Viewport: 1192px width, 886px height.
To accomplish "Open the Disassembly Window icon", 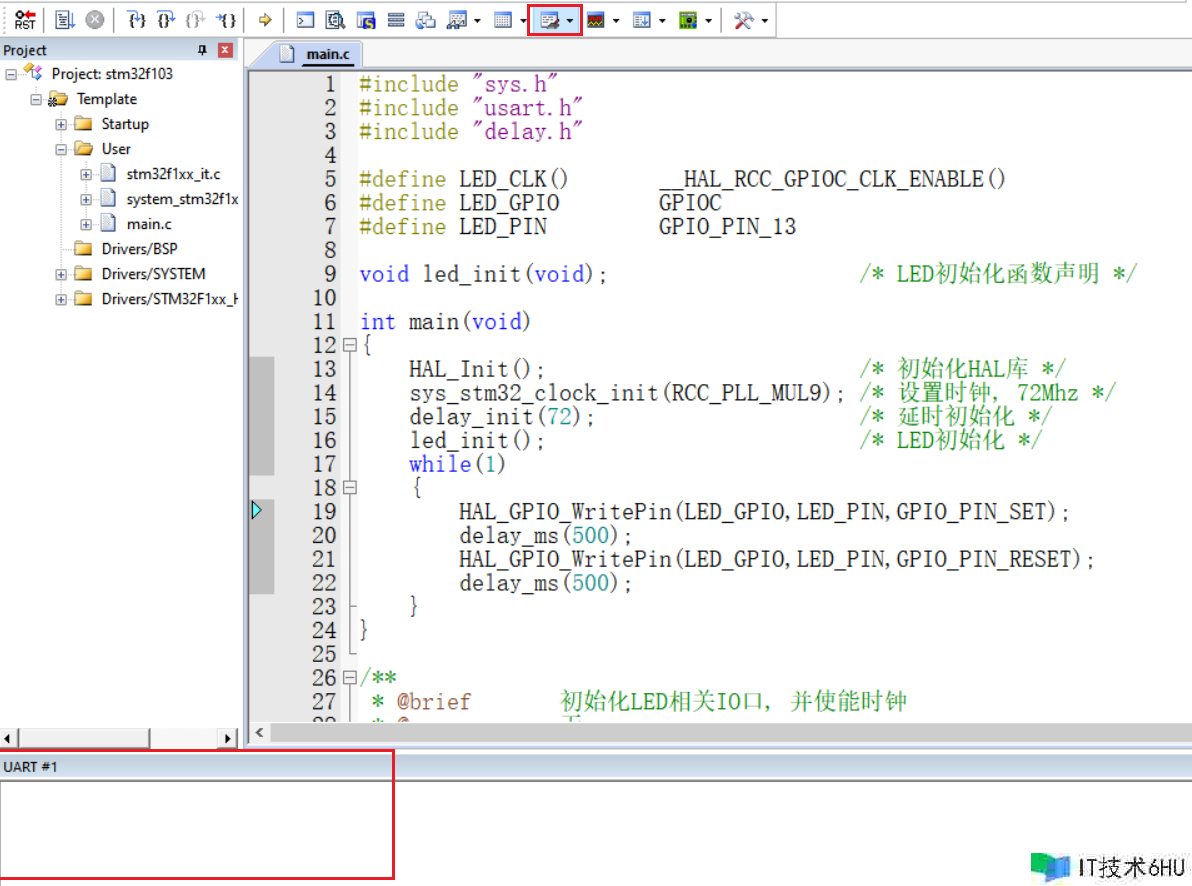I will 336,20.
